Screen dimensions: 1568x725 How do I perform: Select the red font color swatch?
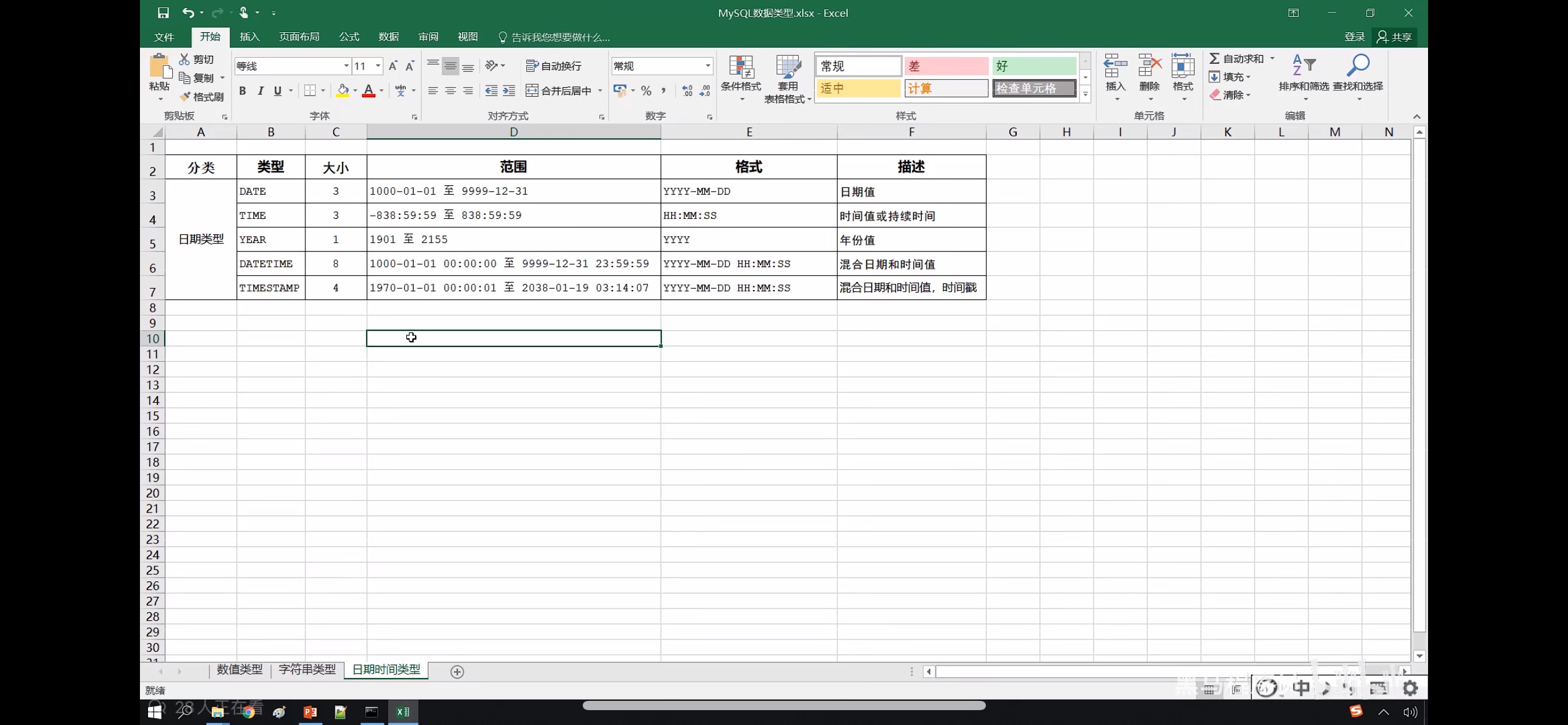click(368, 90)
